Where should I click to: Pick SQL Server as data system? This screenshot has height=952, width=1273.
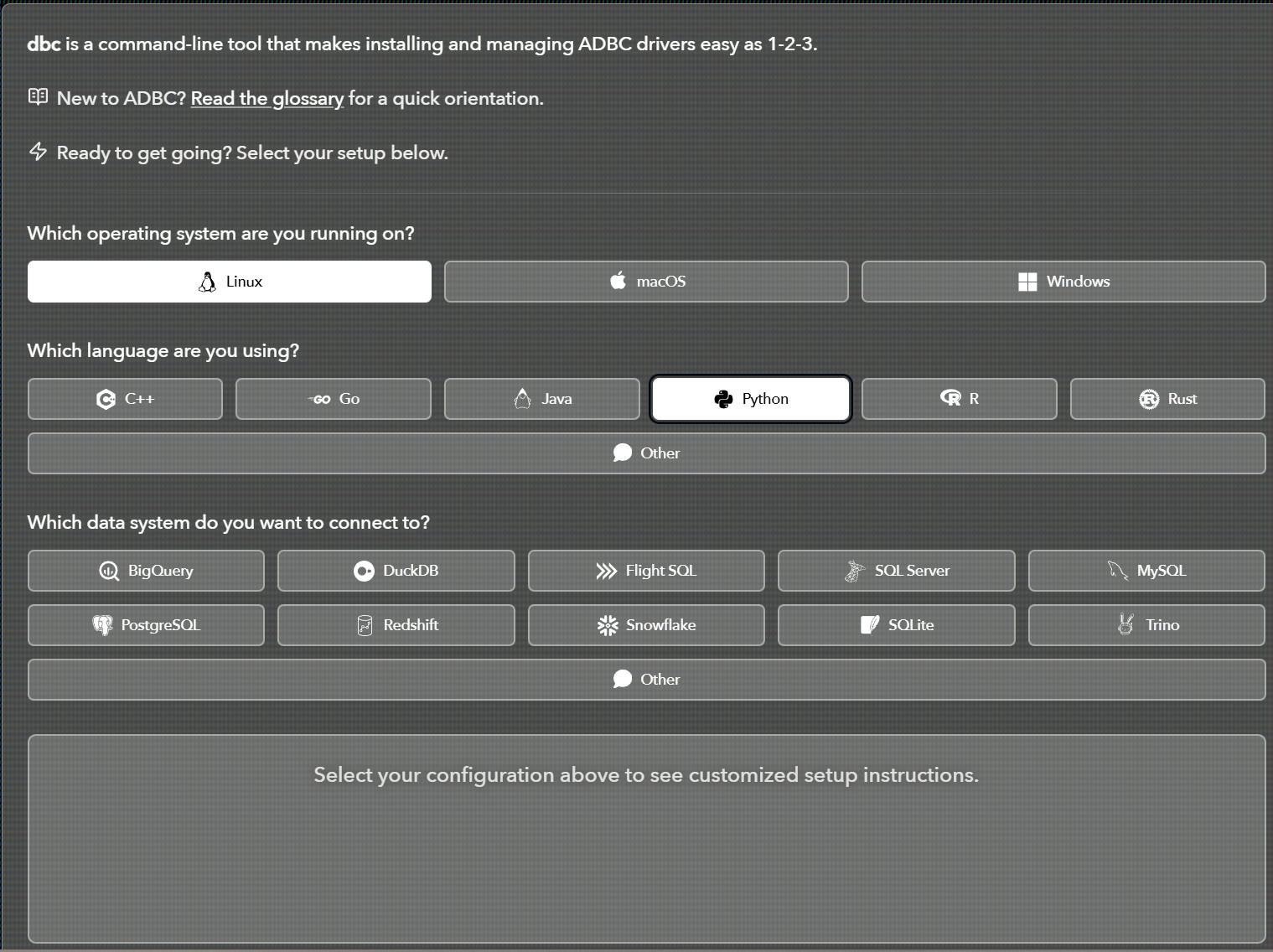point(896,571)
